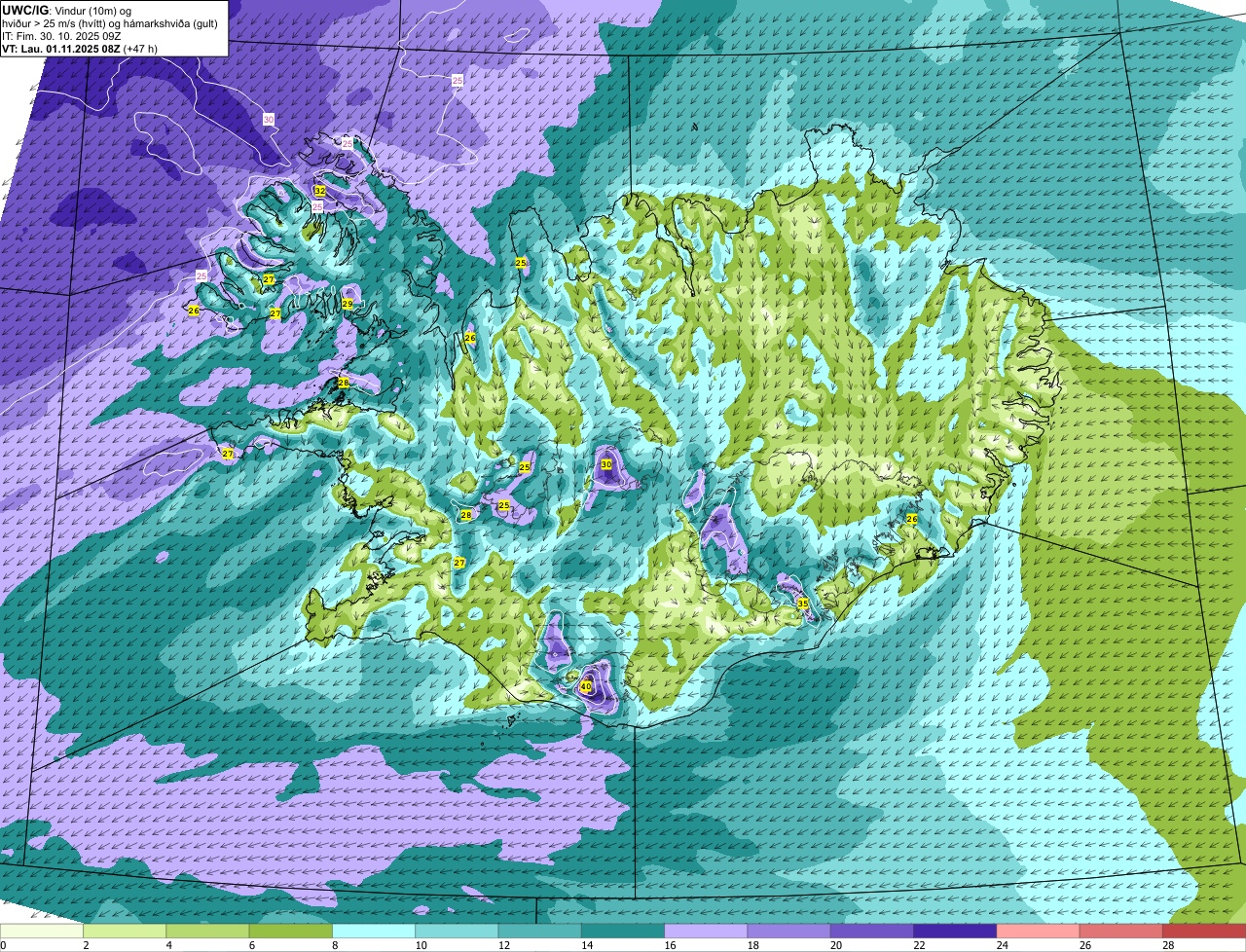Select the yellow gust label 32
The image size is (1246, 952).
319,191
